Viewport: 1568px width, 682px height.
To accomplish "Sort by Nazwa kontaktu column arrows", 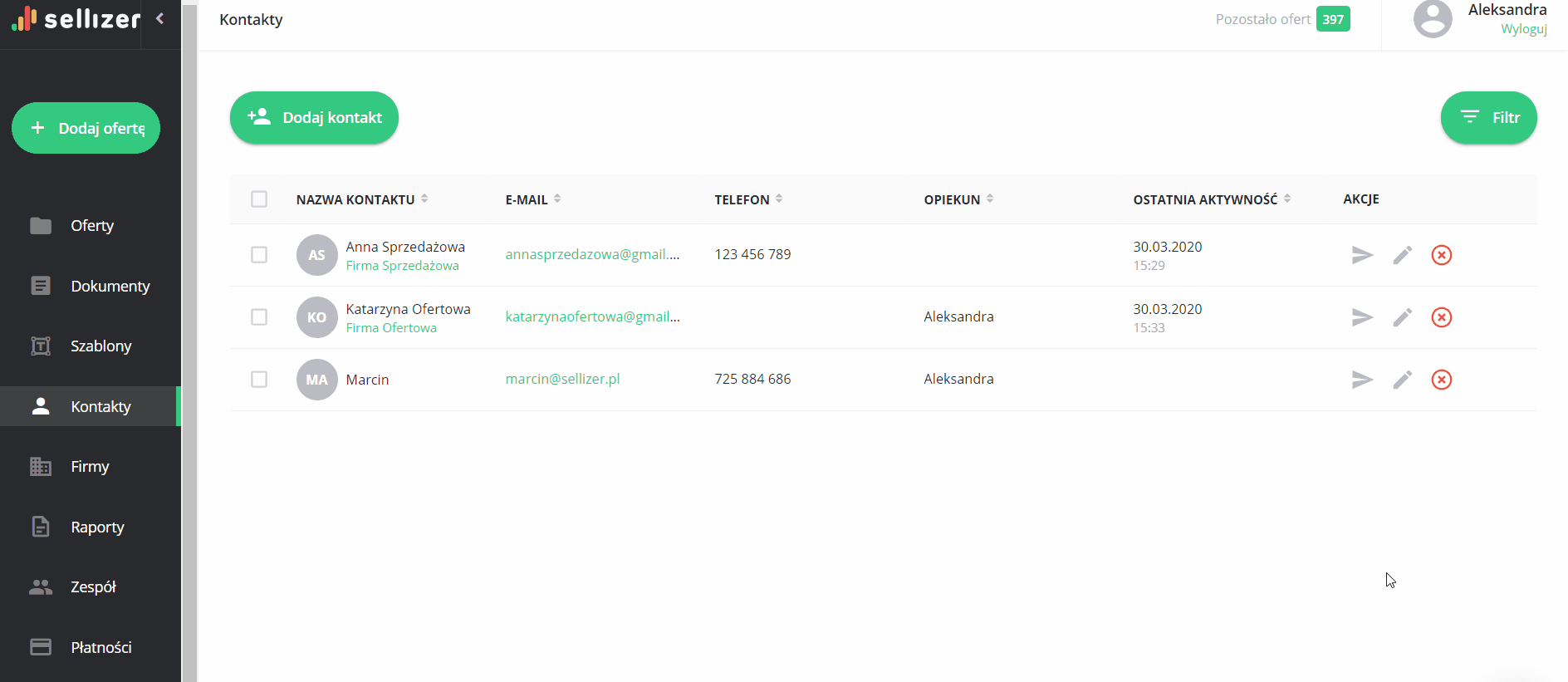I will coord(424,199).
